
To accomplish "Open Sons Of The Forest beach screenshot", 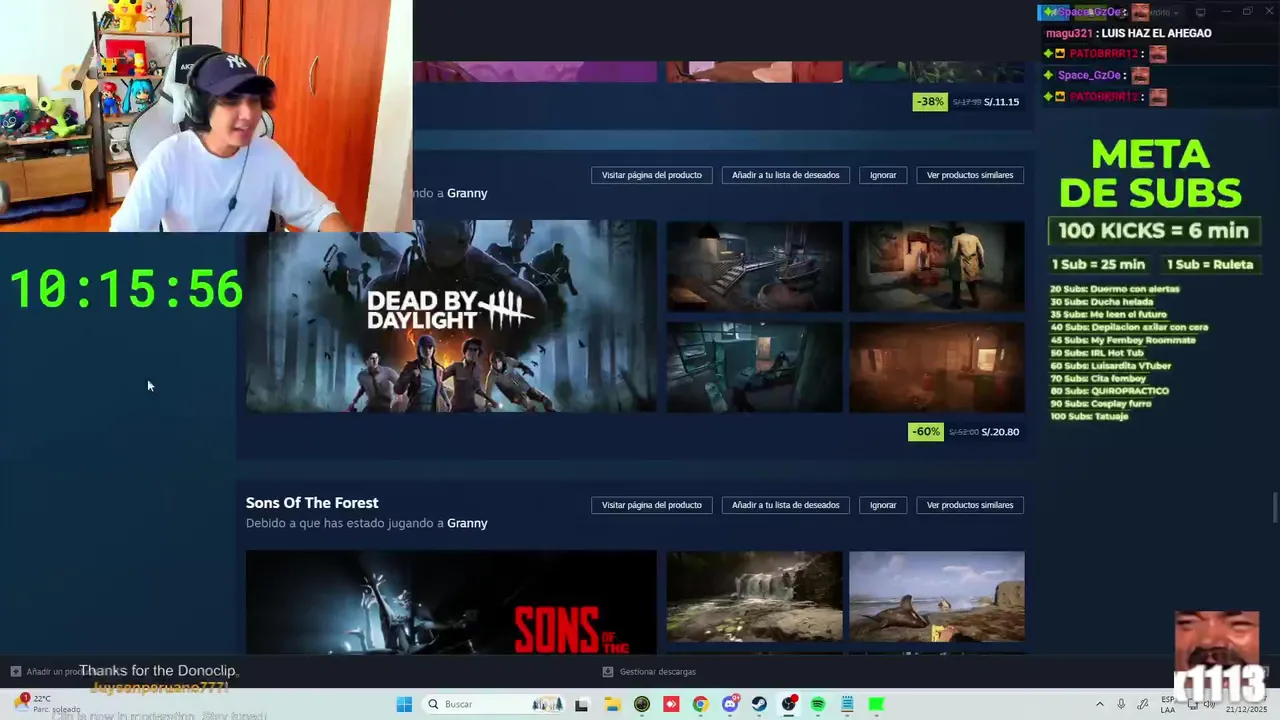I will 937,596.
